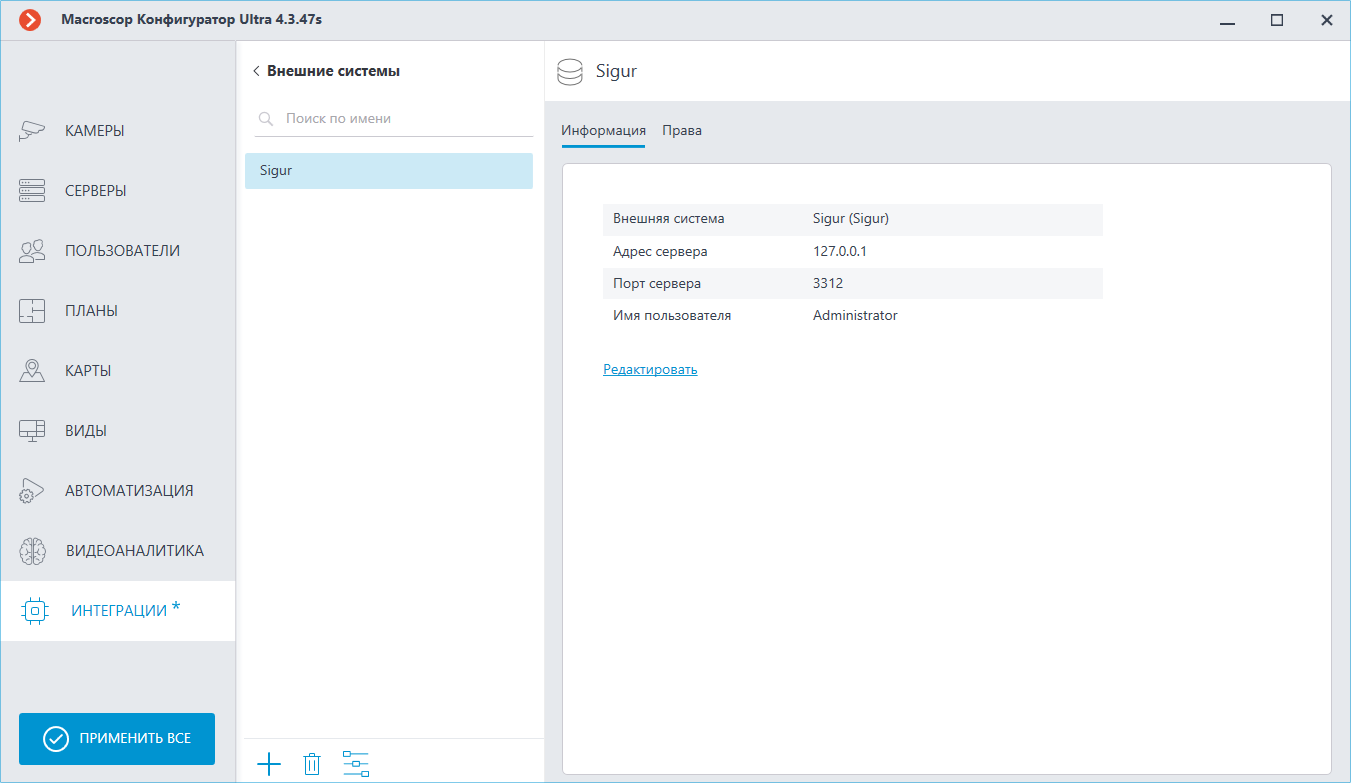Open the ПЛАНЫ menu section
The width and height of the screenshot is (1351, 783).
[118, 311]
